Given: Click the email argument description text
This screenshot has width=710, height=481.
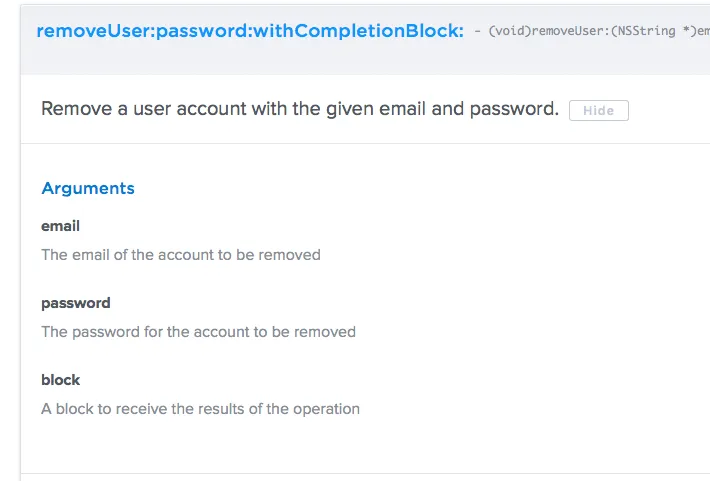Looking at the screenshot, I should pos(180,255).
